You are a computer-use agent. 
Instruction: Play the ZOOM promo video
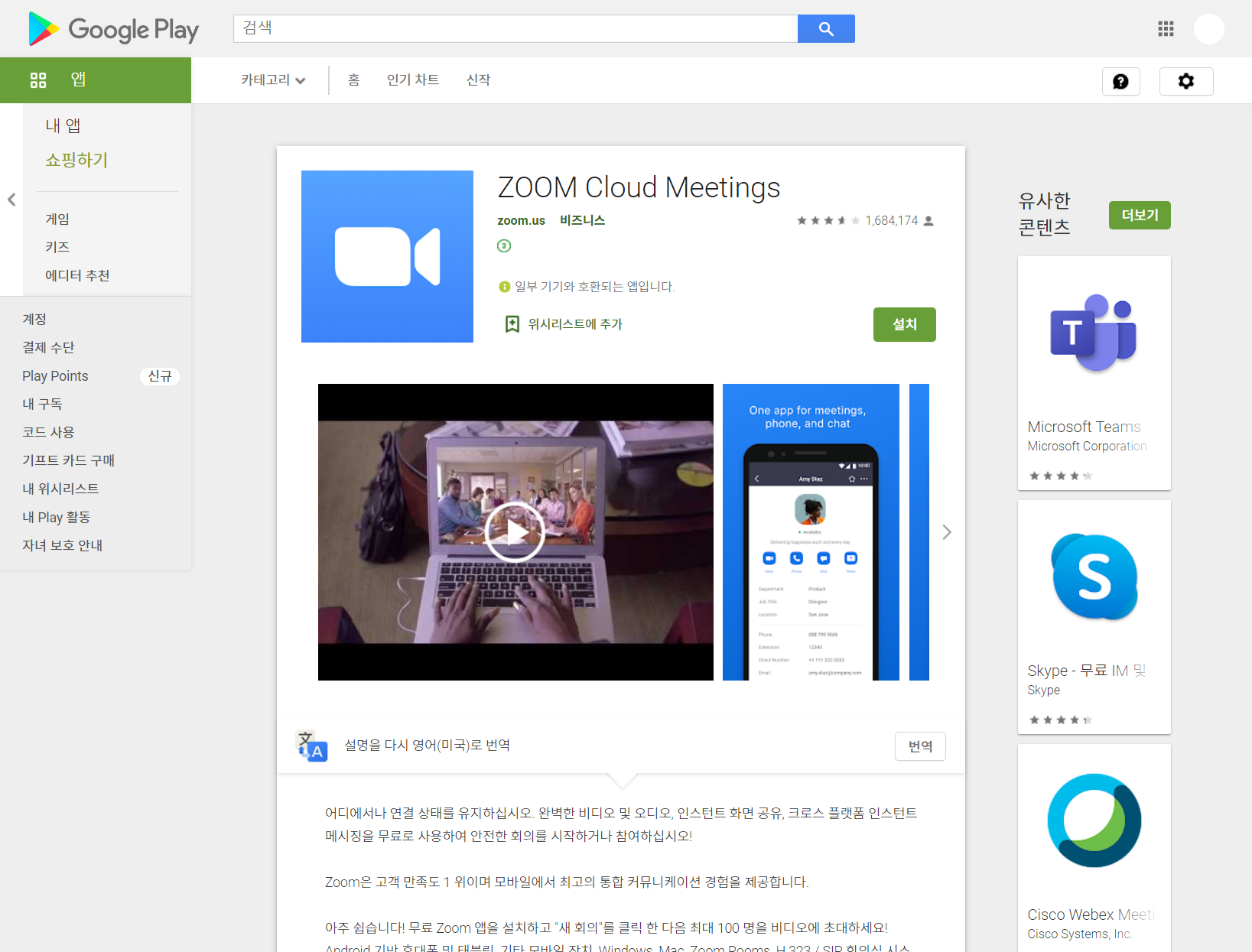515,531
